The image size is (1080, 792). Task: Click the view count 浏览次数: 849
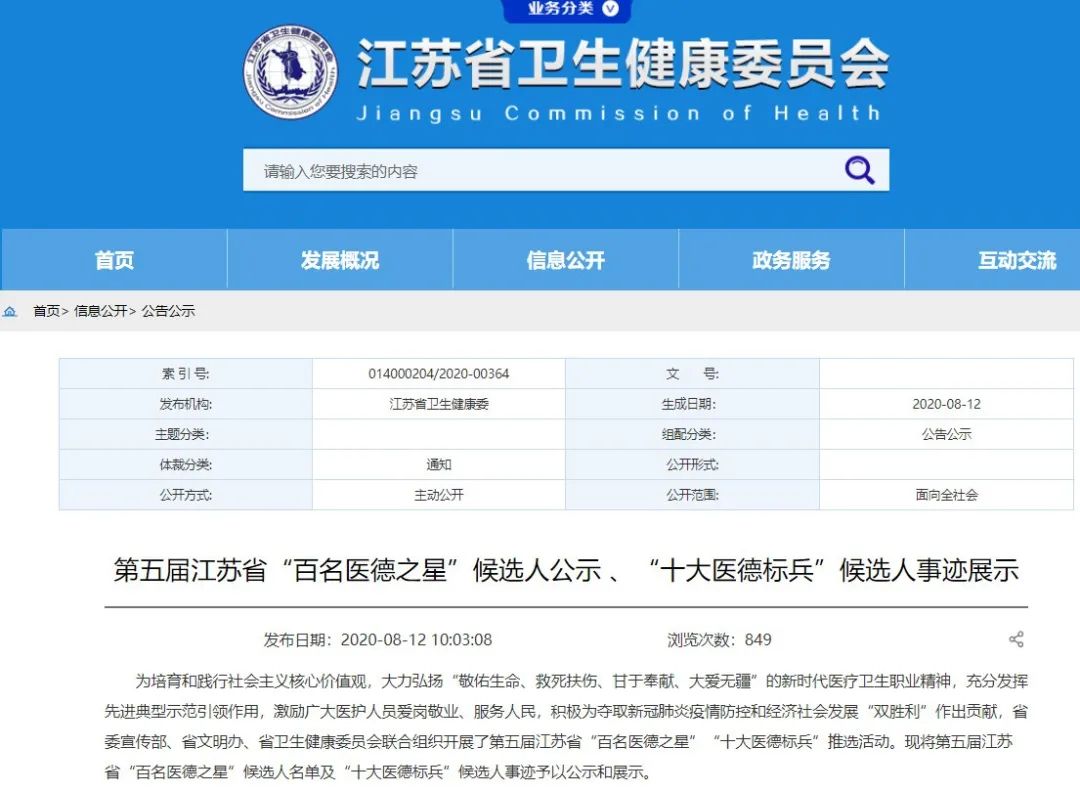point(719,640)
